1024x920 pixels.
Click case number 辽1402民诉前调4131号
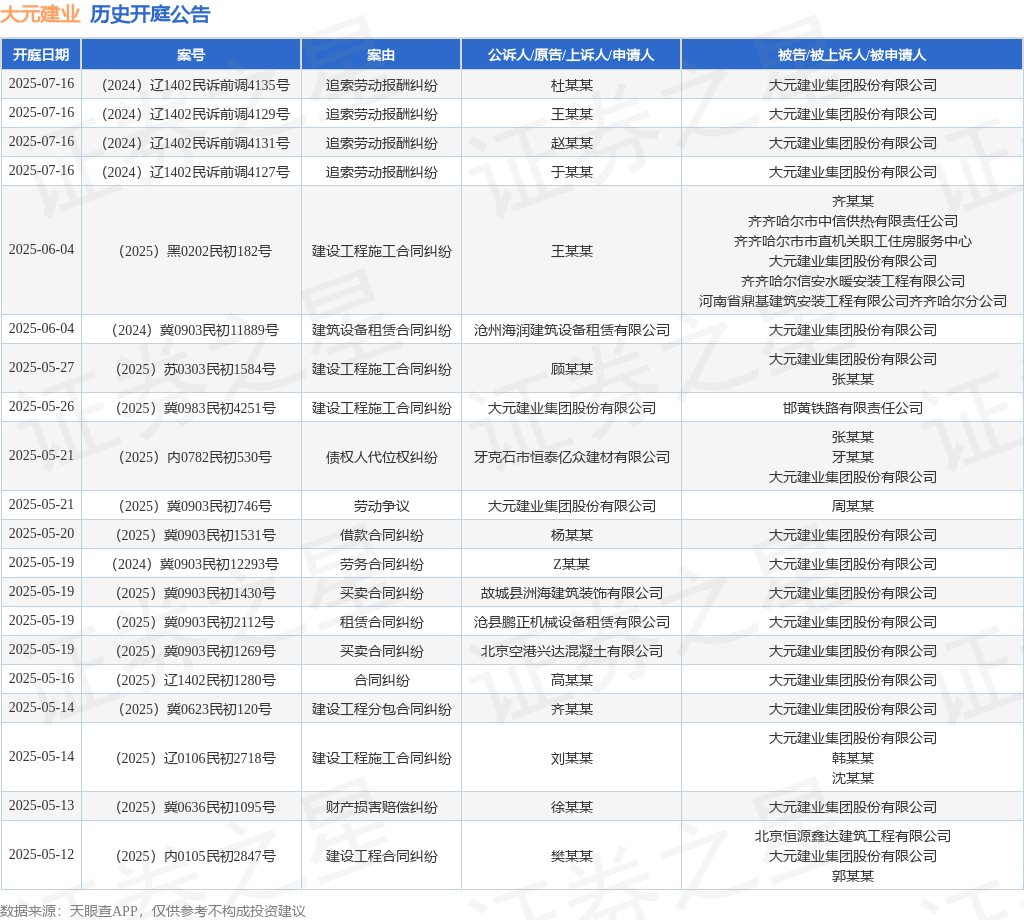tap(195, 143)
